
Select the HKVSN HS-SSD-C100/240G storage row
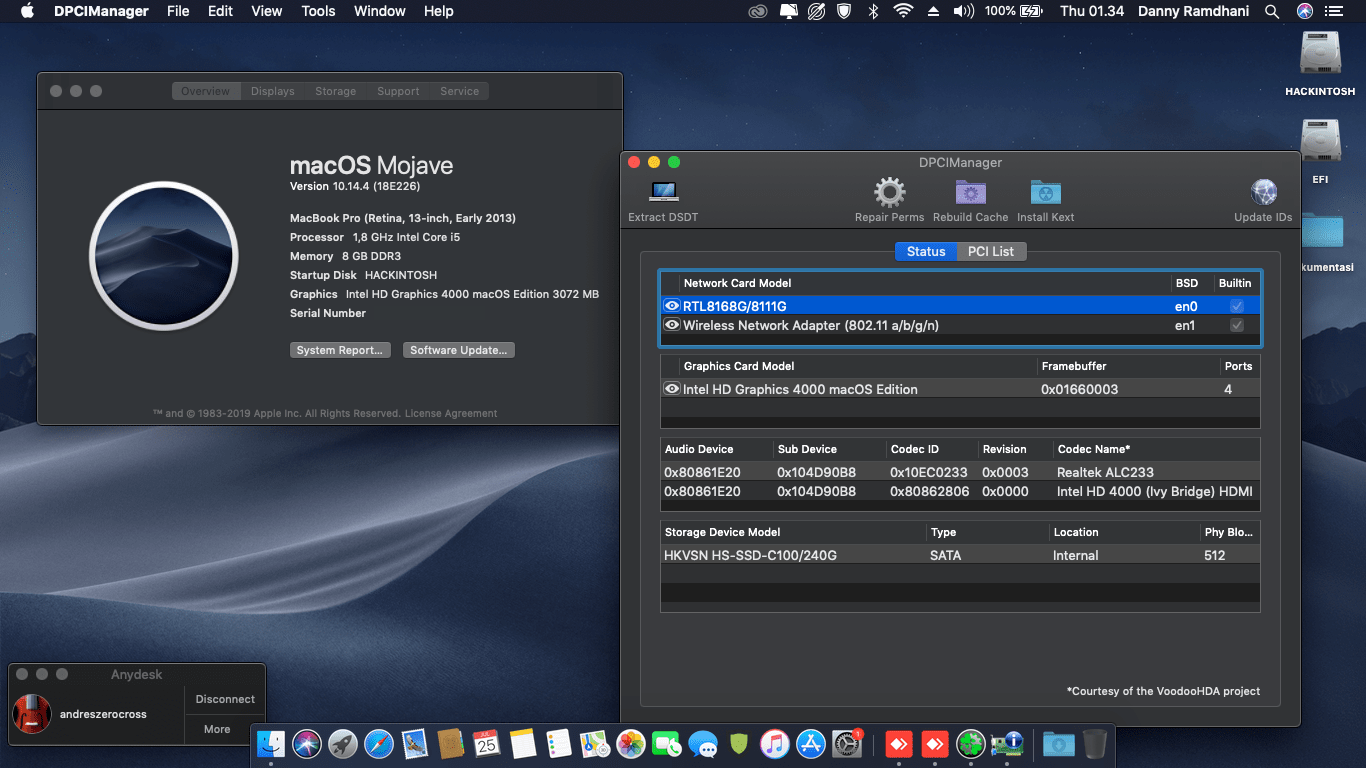pos(960,555)
